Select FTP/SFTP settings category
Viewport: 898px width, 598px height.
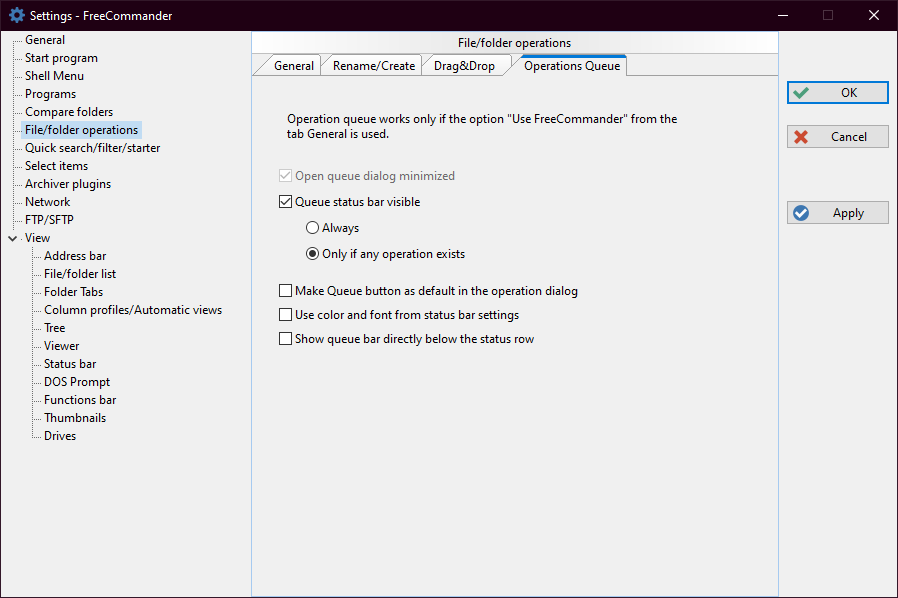pyautogui.click(x=49, y=220)
